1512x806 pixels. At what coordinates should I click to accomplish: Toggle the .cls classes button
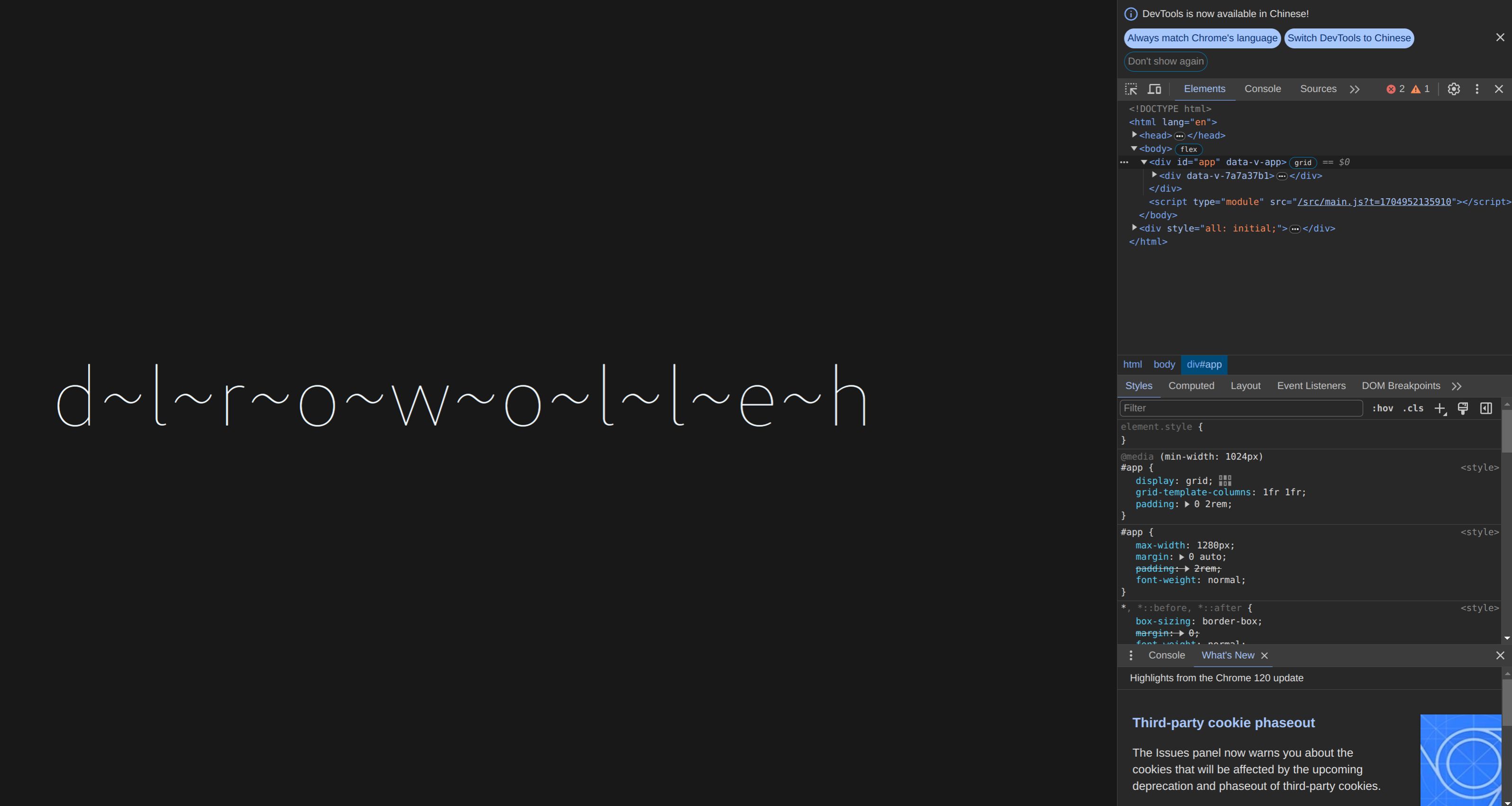(1413, 409)
